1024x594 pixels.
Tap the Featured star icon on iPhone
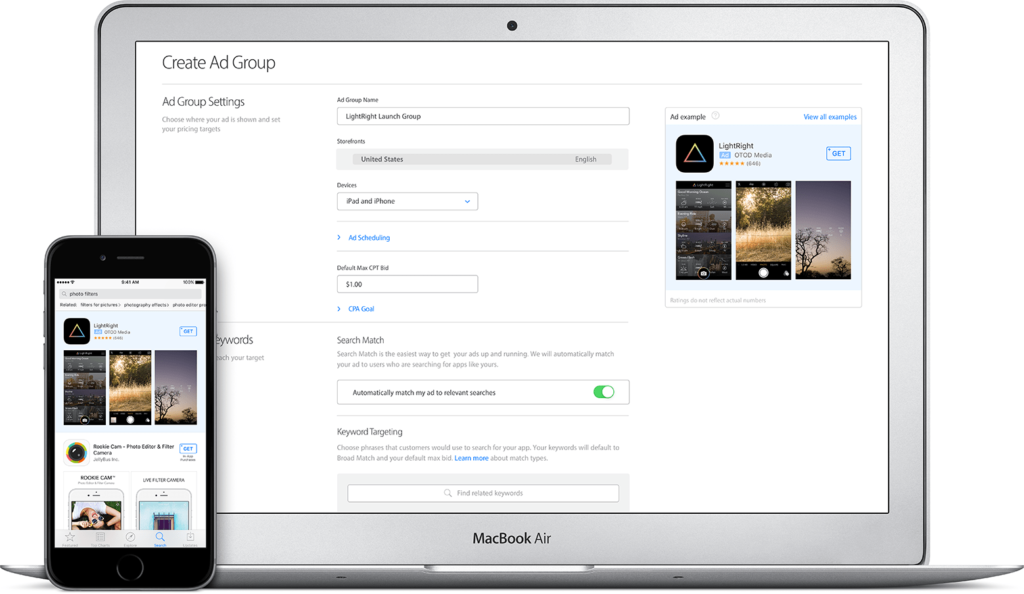[69, 537]
